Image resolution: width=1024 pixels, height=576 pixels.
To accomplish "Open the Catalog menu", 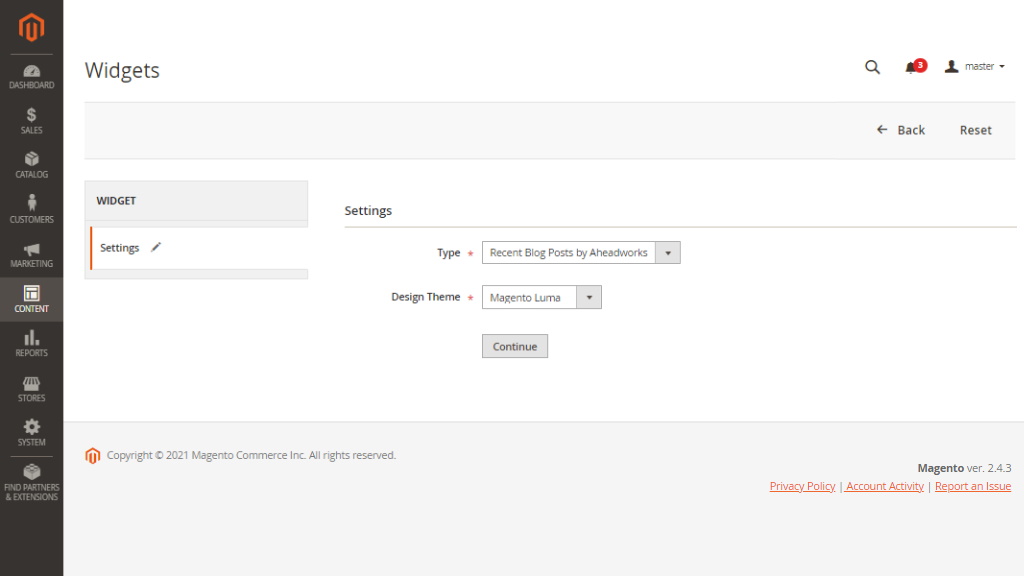I will [31, 166].
